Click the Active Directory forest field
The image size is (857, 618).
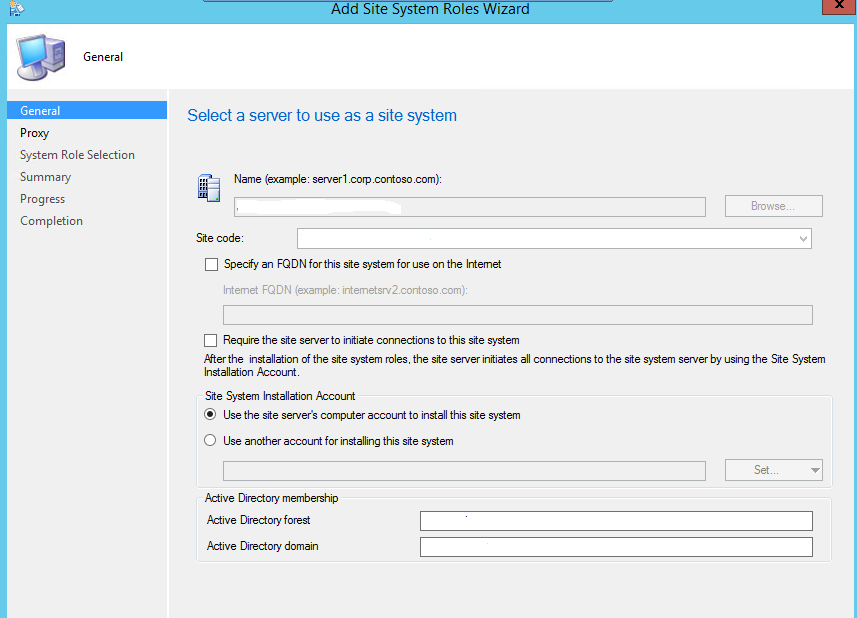615,520
